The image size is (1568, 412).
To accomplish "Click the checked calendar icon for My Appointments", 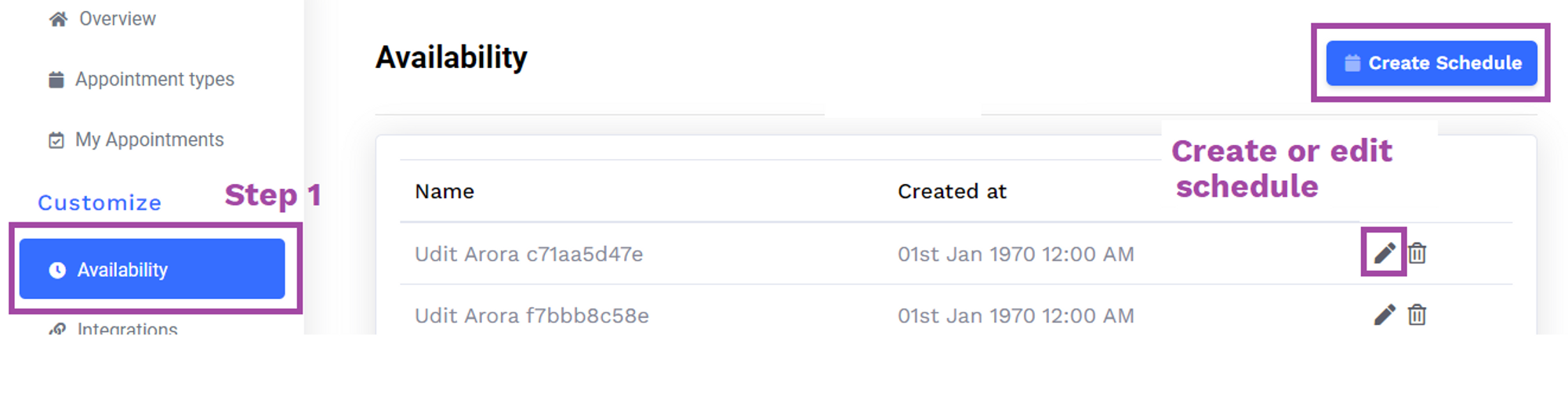I will click(56, 140).
